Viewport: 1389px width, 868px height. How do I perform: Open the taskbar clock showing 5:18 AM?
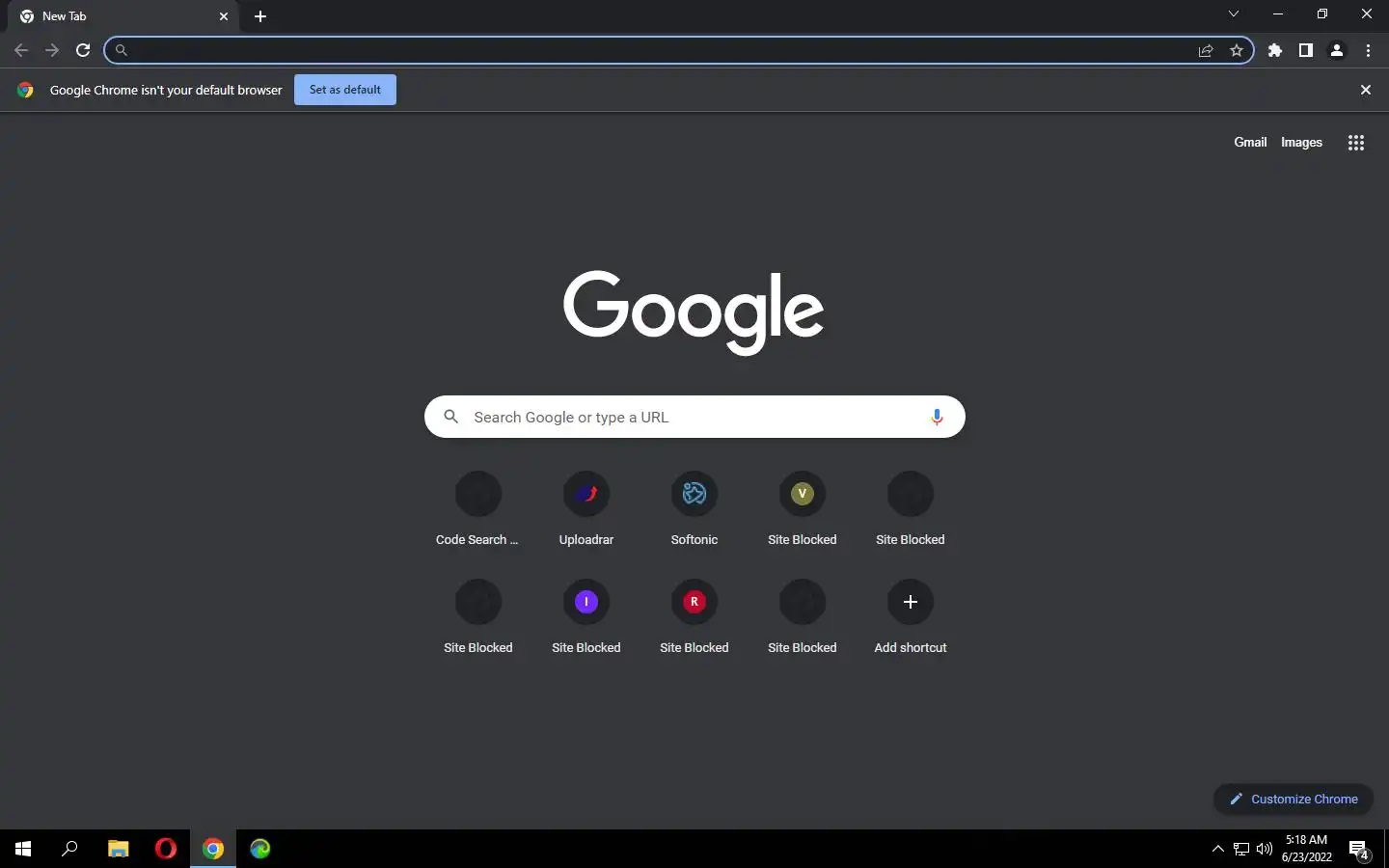(1306, 849)
